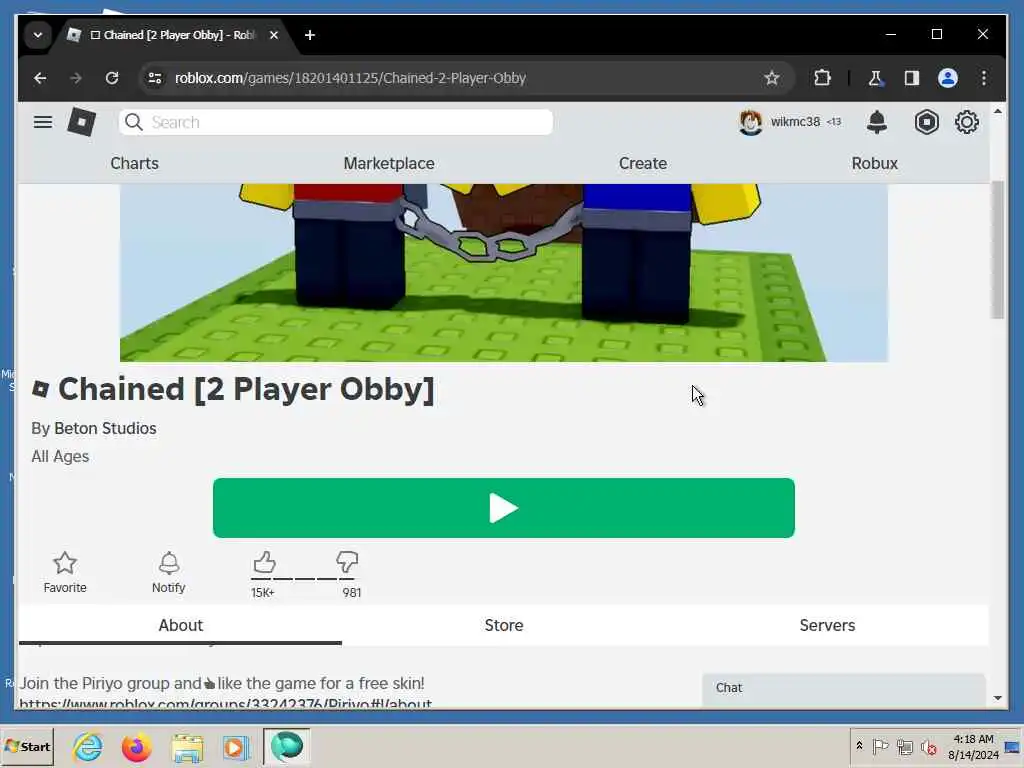Open the Beton Studios creator link
Image resolution: width=1024 pixels, height=768 pixels.
point(105,428)
